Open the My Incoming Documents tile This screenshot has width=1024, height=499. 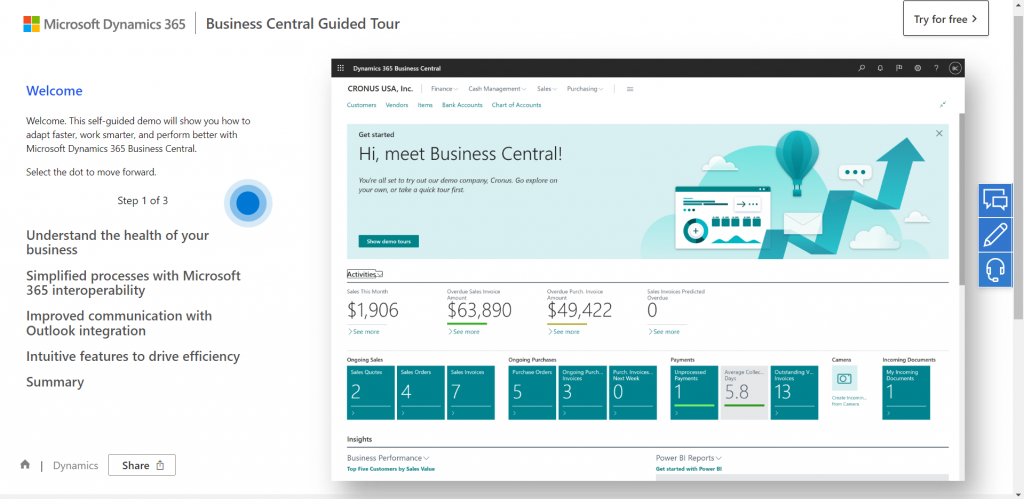[906, 393]
